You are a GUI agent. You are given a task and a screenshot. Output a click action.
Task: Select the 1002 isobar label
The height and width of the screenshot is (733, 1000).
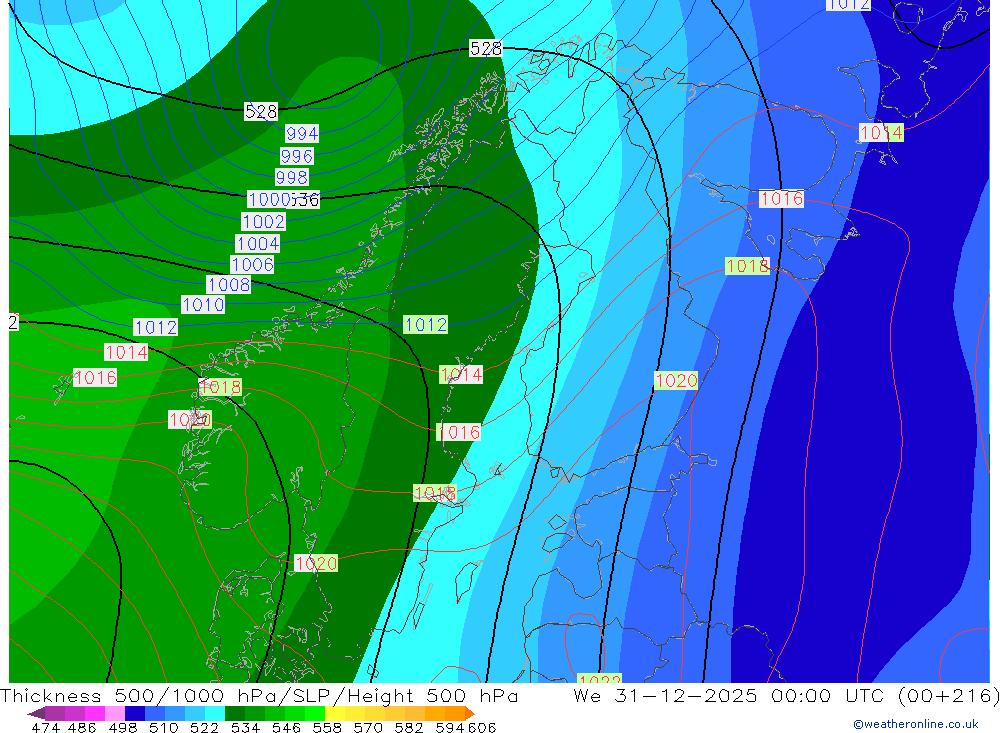pyautogui.click(x=263, y=221)
